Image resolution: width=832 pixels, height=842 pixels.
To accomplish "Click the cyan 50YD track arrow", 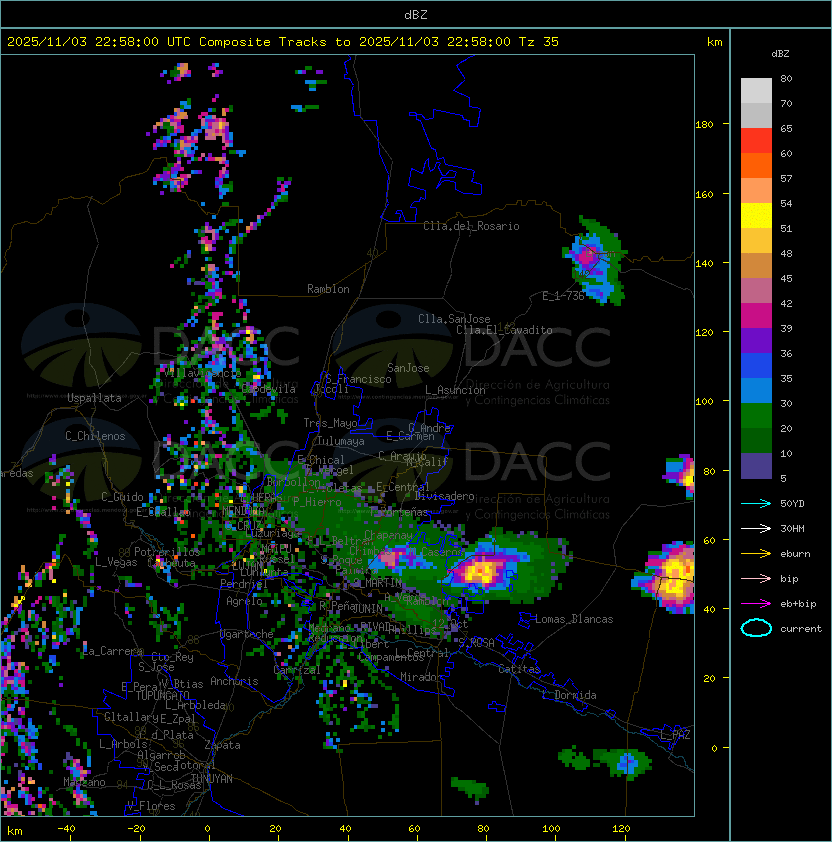I will pyautogui.click(x=756, y=504).
